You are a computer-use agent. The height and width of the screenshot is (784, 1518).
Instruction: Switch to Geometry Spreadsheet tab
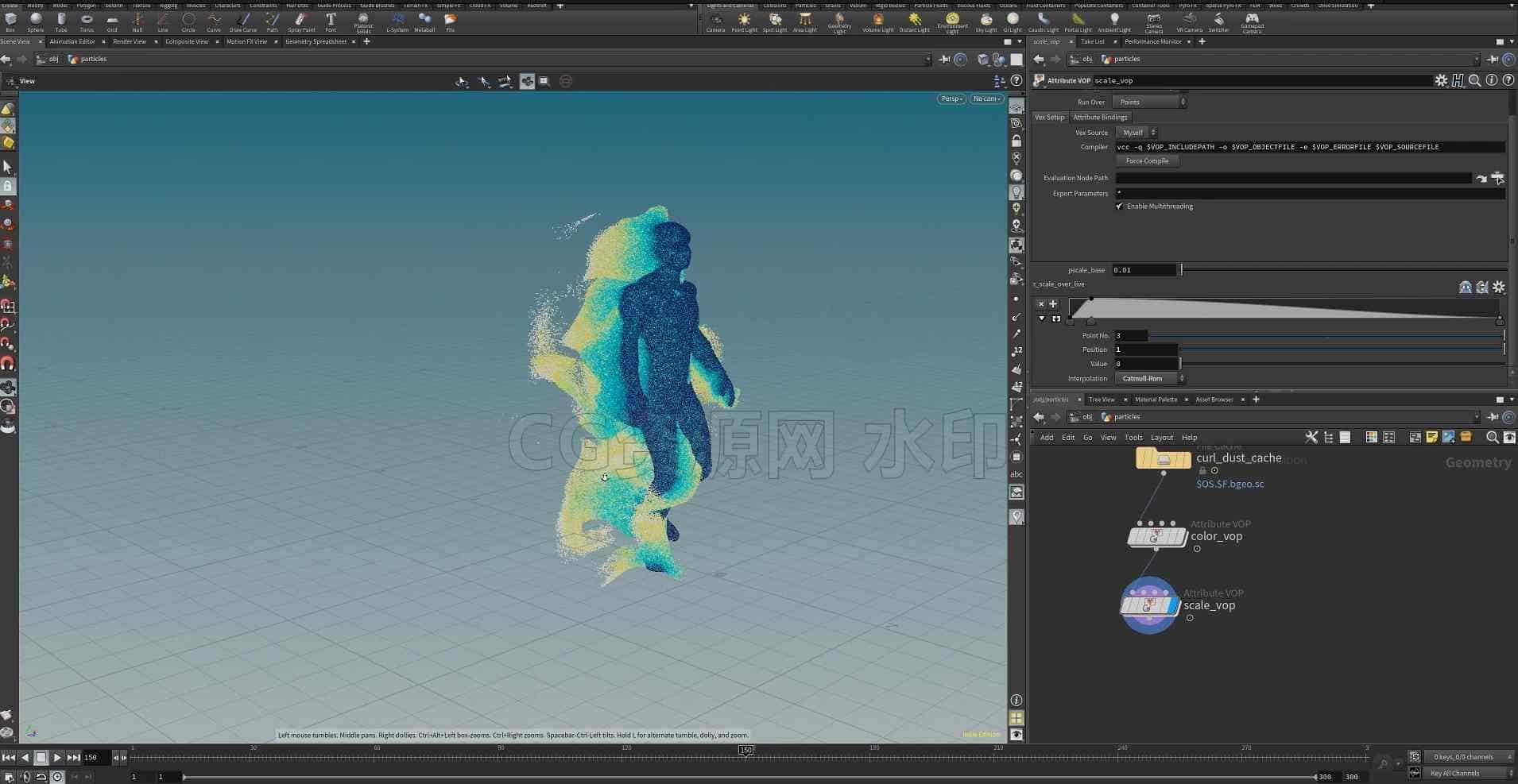click(316, 41)
